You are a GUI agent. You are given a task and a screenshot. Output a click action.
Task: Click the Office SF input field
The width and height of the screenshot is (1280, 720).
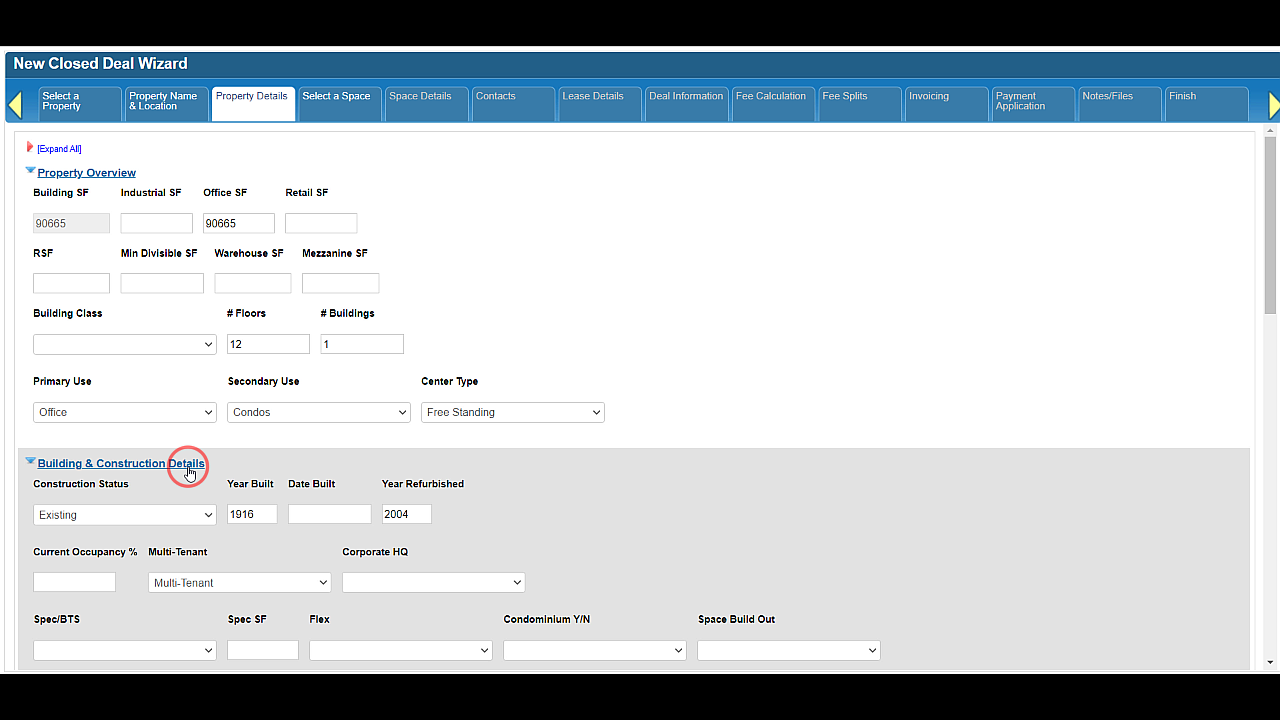coord(238,224)
